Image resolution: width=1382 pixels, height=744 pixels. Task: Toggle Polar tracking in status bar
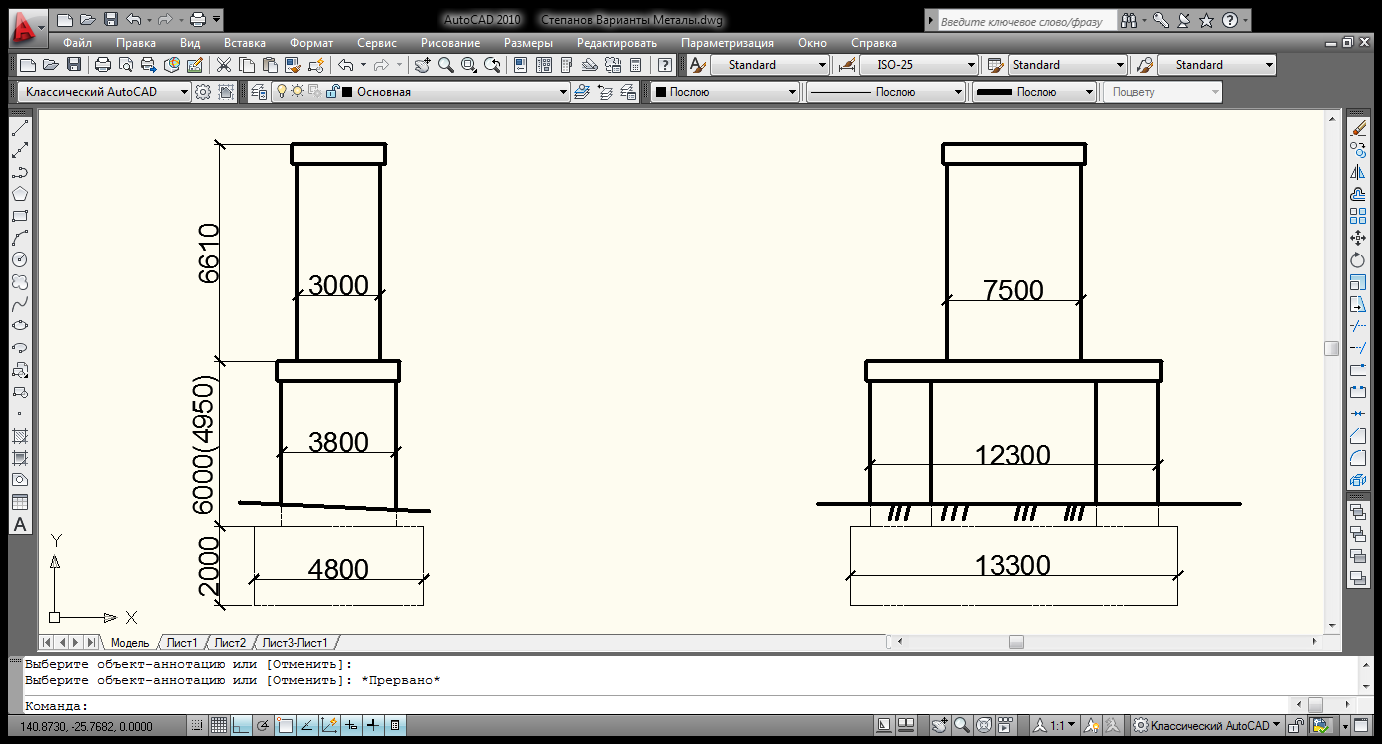[x=263, y=725]
